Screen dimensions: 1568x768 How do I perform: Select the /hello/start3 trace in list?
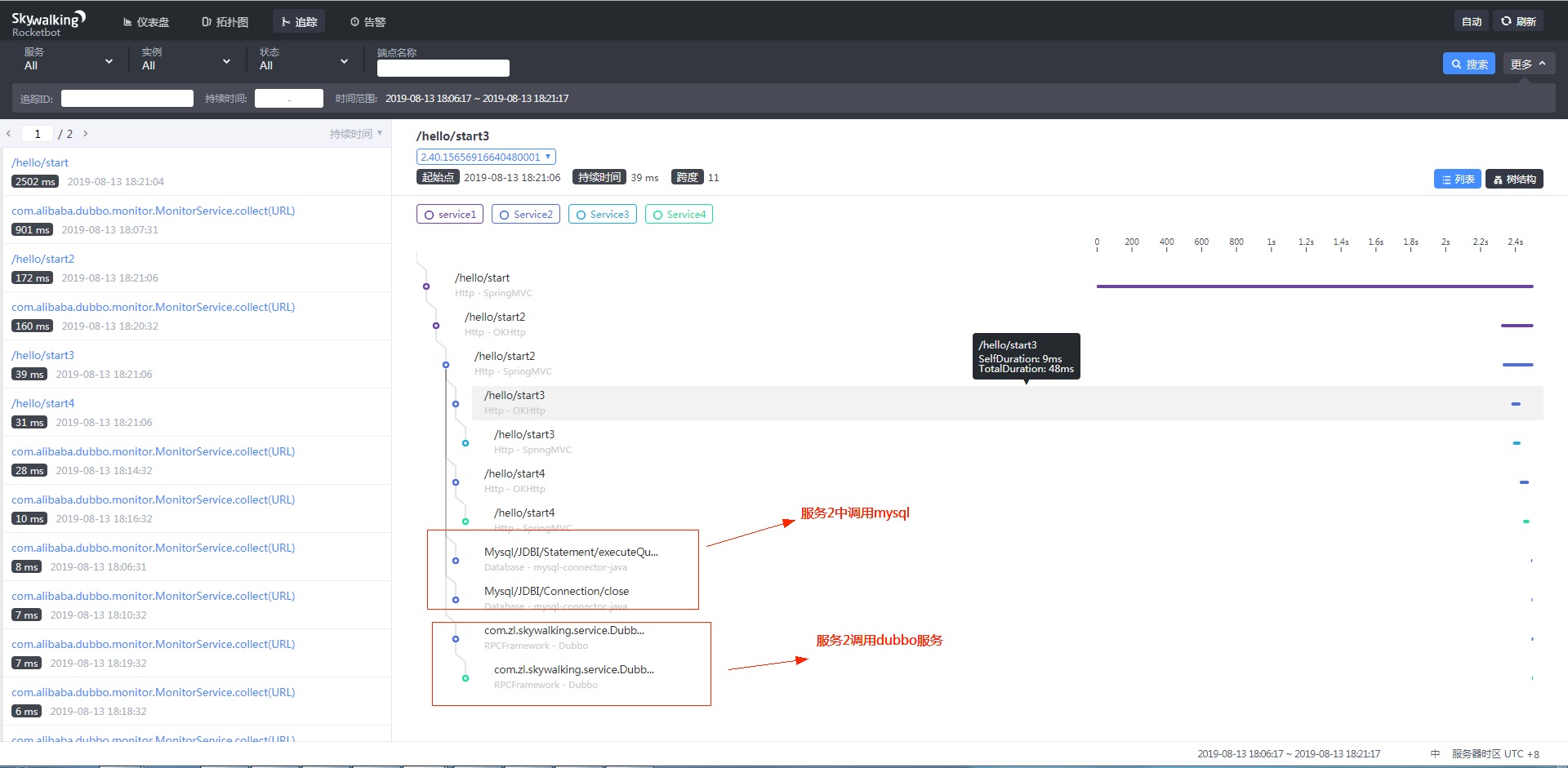coord(197,364)
